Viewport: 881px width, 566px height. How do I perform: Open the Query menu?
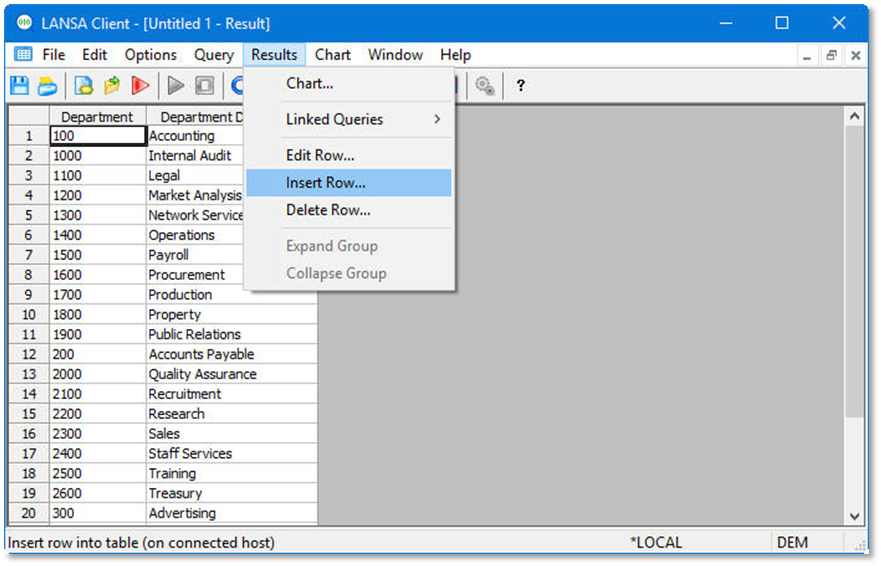pos(214,55)
